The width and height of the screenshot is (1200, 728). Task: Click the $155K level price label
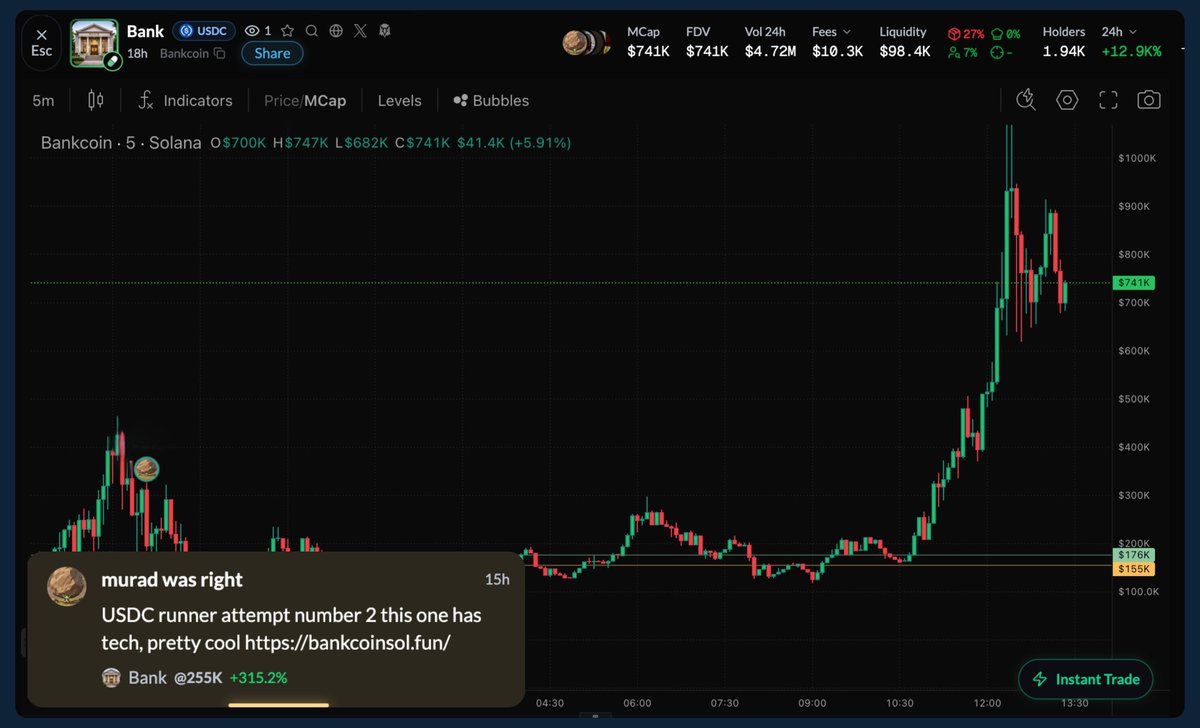click(1134, 569)
